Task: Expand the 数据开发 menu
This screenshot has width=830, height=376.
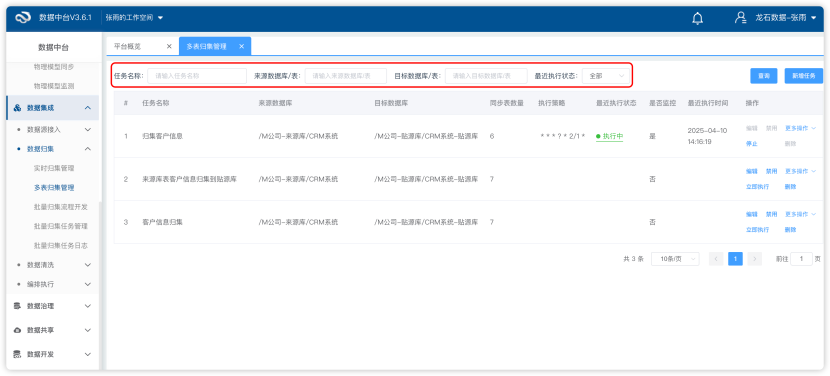Action: (x=88, y=354)
